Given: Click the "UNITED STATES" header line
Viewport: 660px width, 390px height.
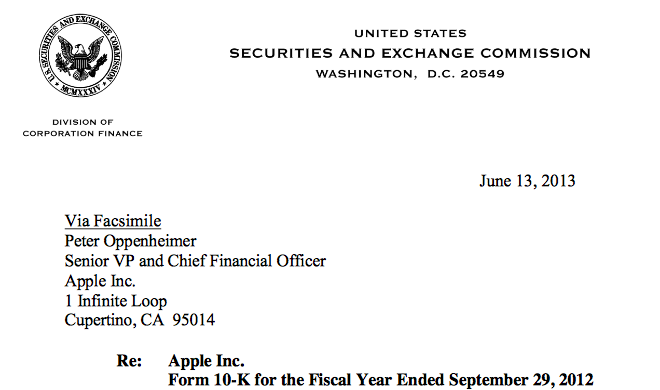Looking at the screenshot, I should (410, 33).
